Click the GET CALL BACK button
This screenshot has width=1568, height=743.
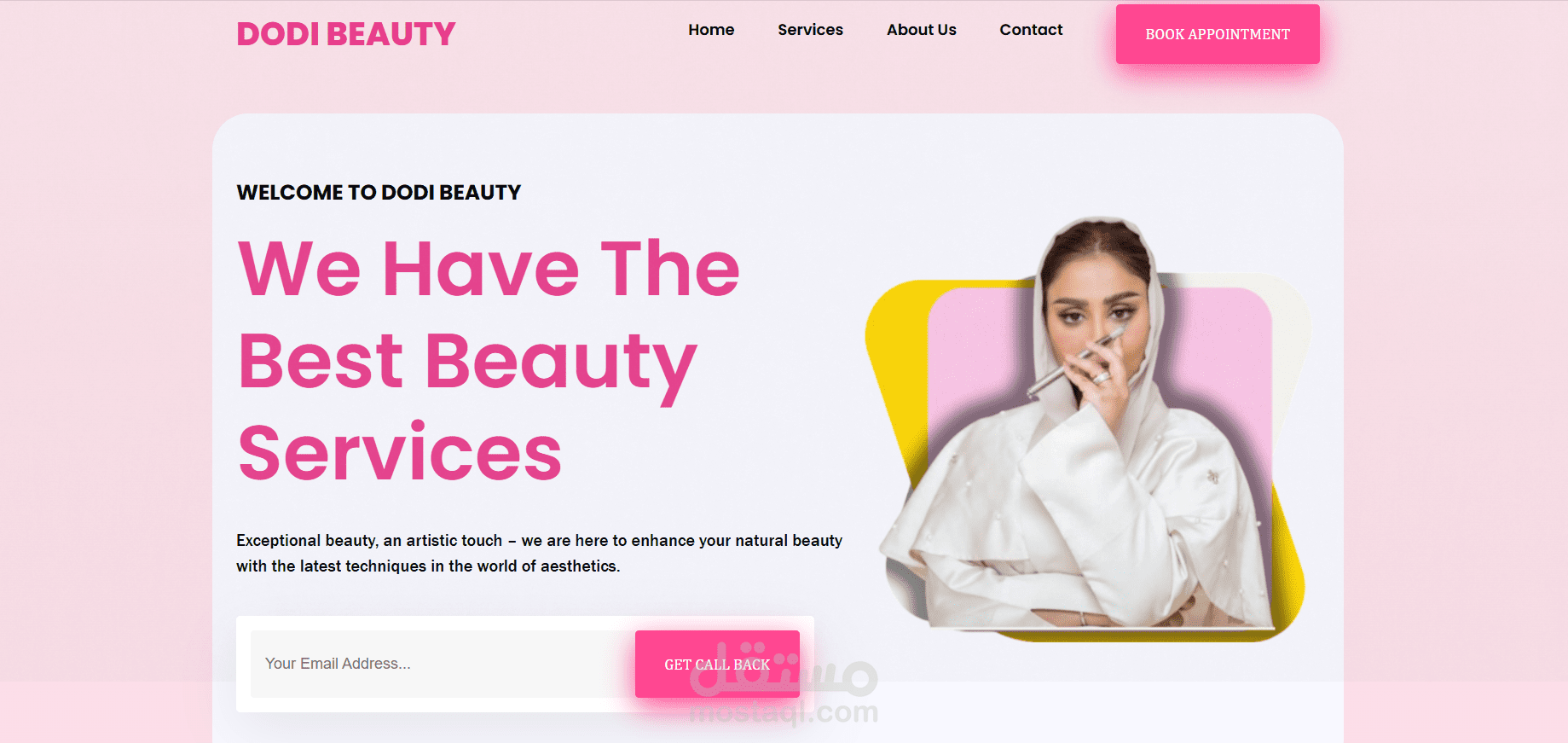point(717,665)
